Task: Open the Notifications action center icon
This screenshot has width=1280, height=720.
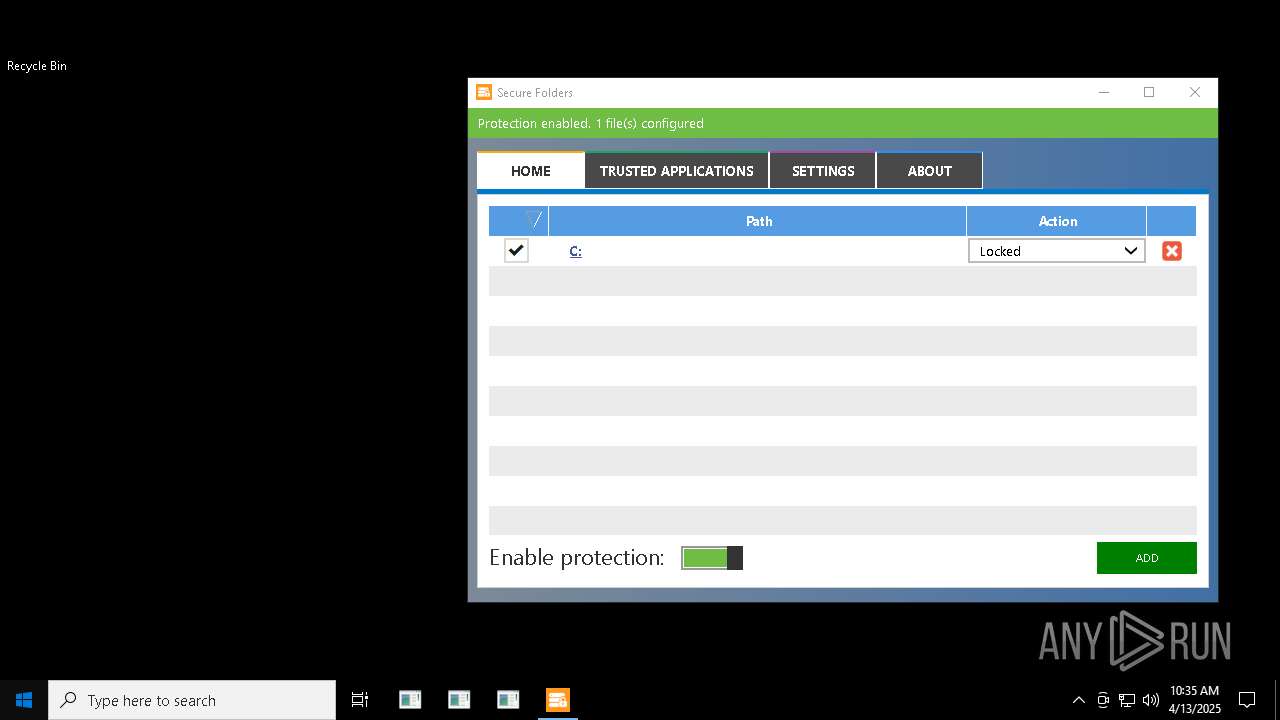Action: pos(1247,700)
